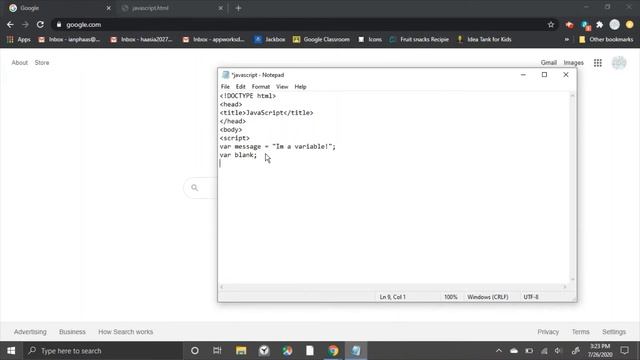
Task: Open the white document taskbar icon
Action: [310, 351]
